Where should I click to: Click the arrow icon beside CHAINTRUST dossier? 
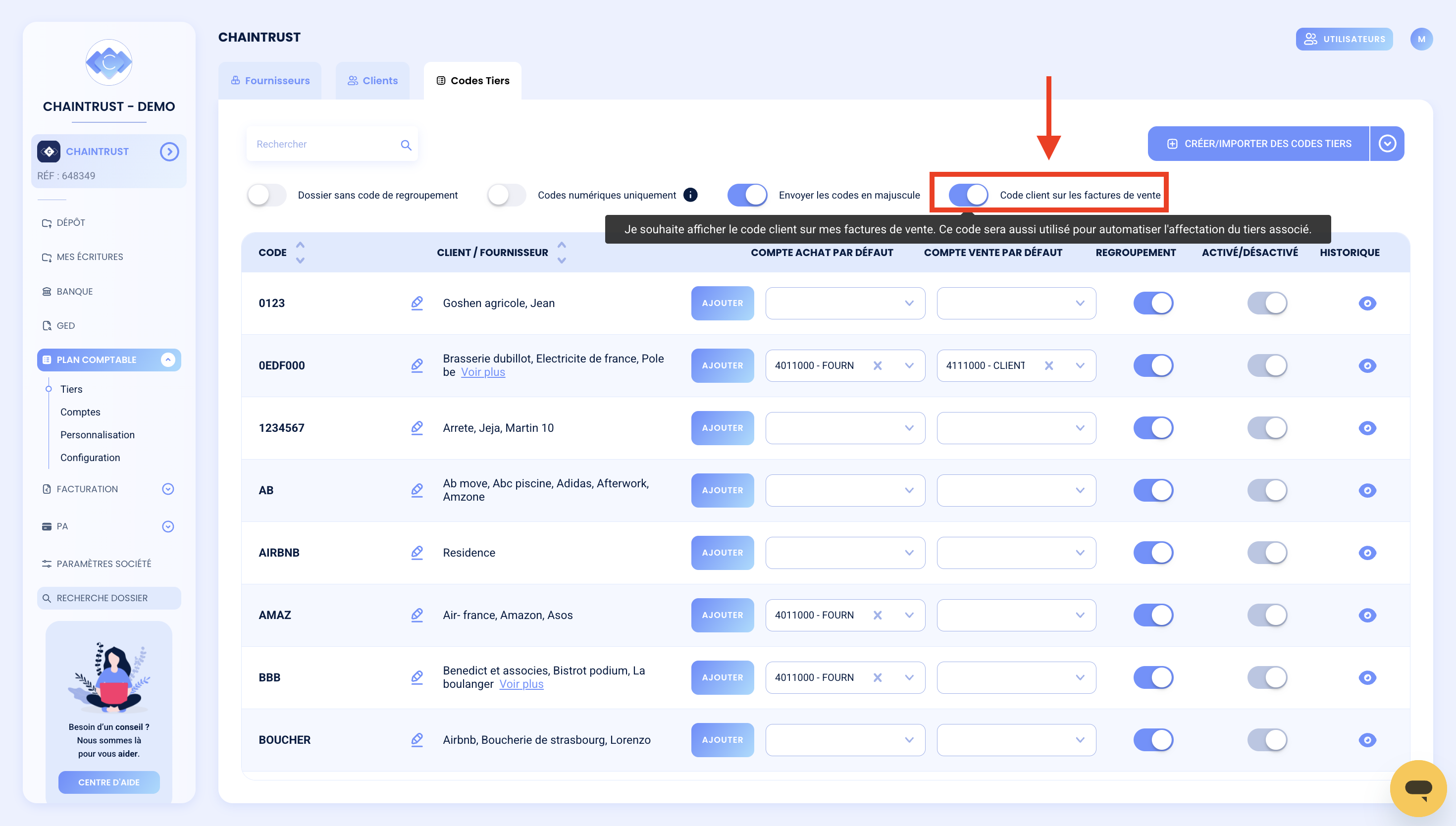pyautogui.click(x=169, y=152)
